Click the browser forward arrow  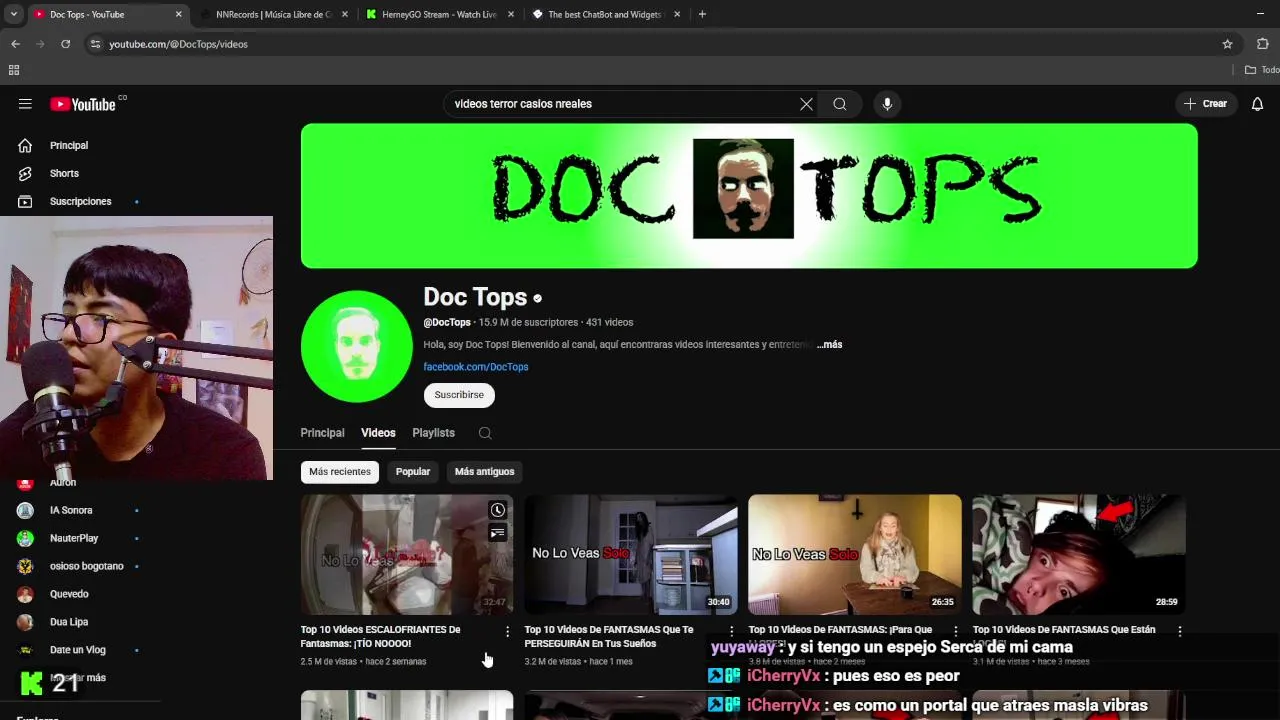(x=40, y=44)
